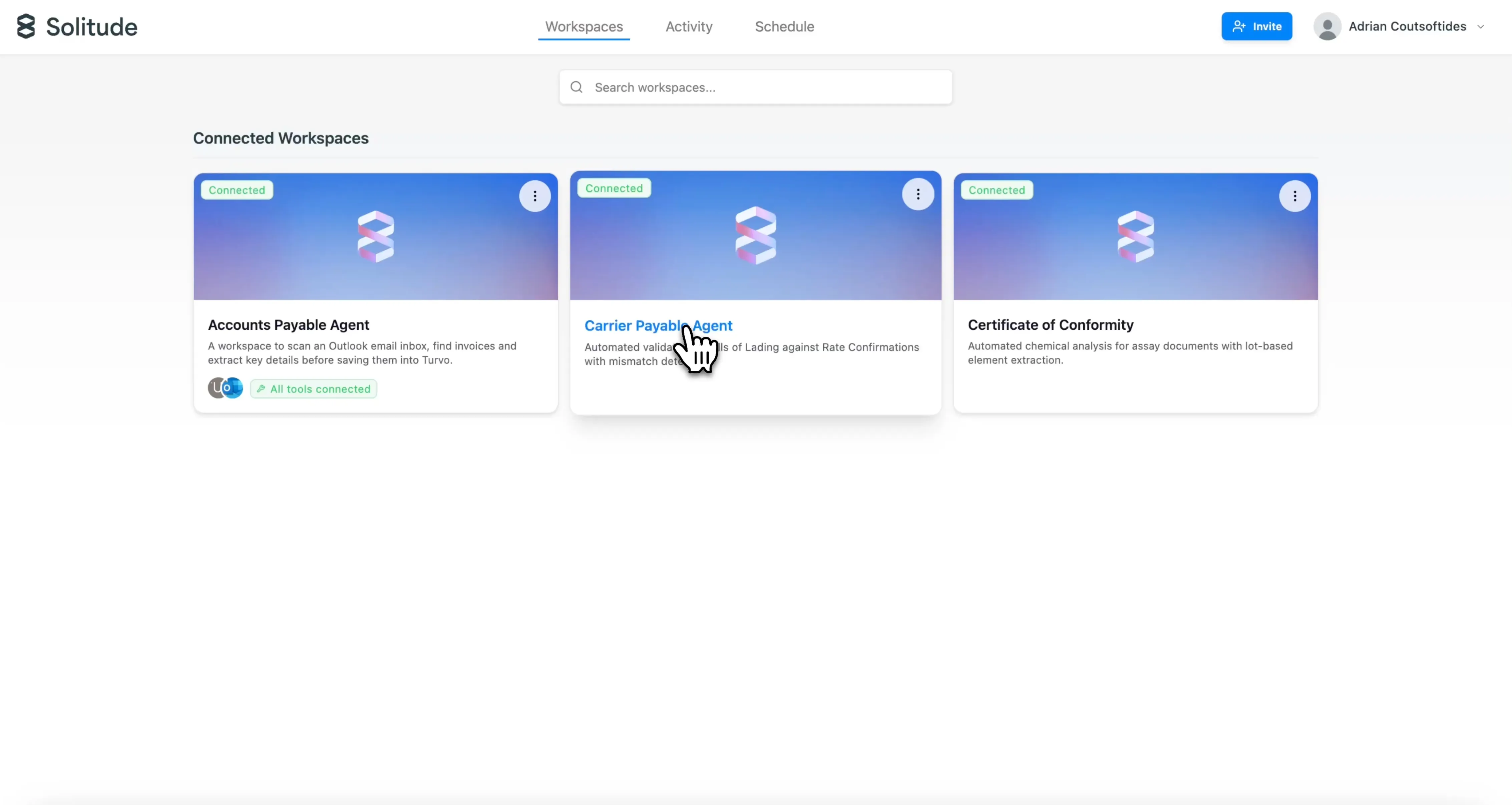Open the Accounts Payable Agent workspace title
This screenshot has width=1512, height=805.
[288, 325]
